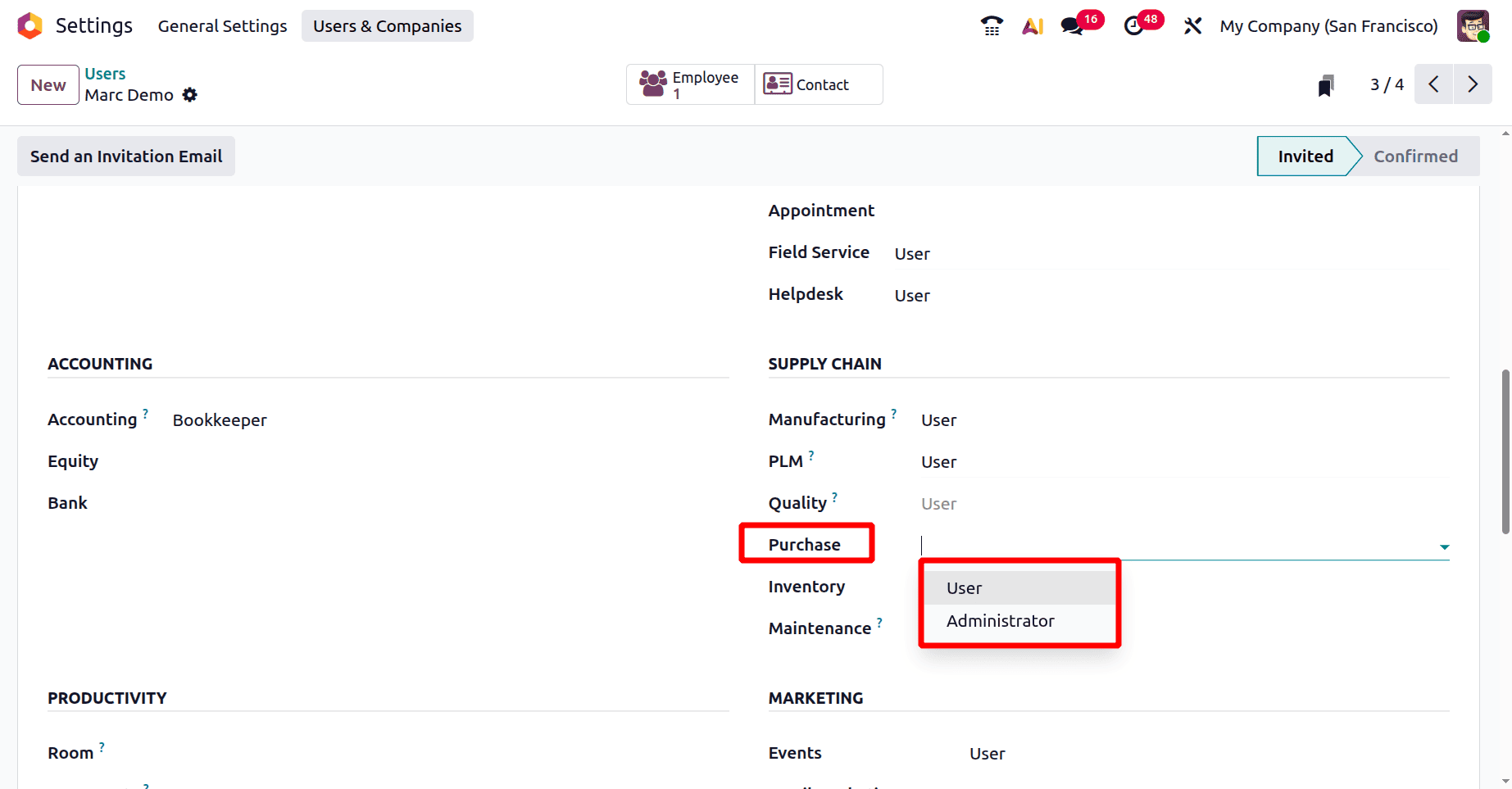Open the user profile avatar menu
1512x789 pixels.
[1473, 25]
